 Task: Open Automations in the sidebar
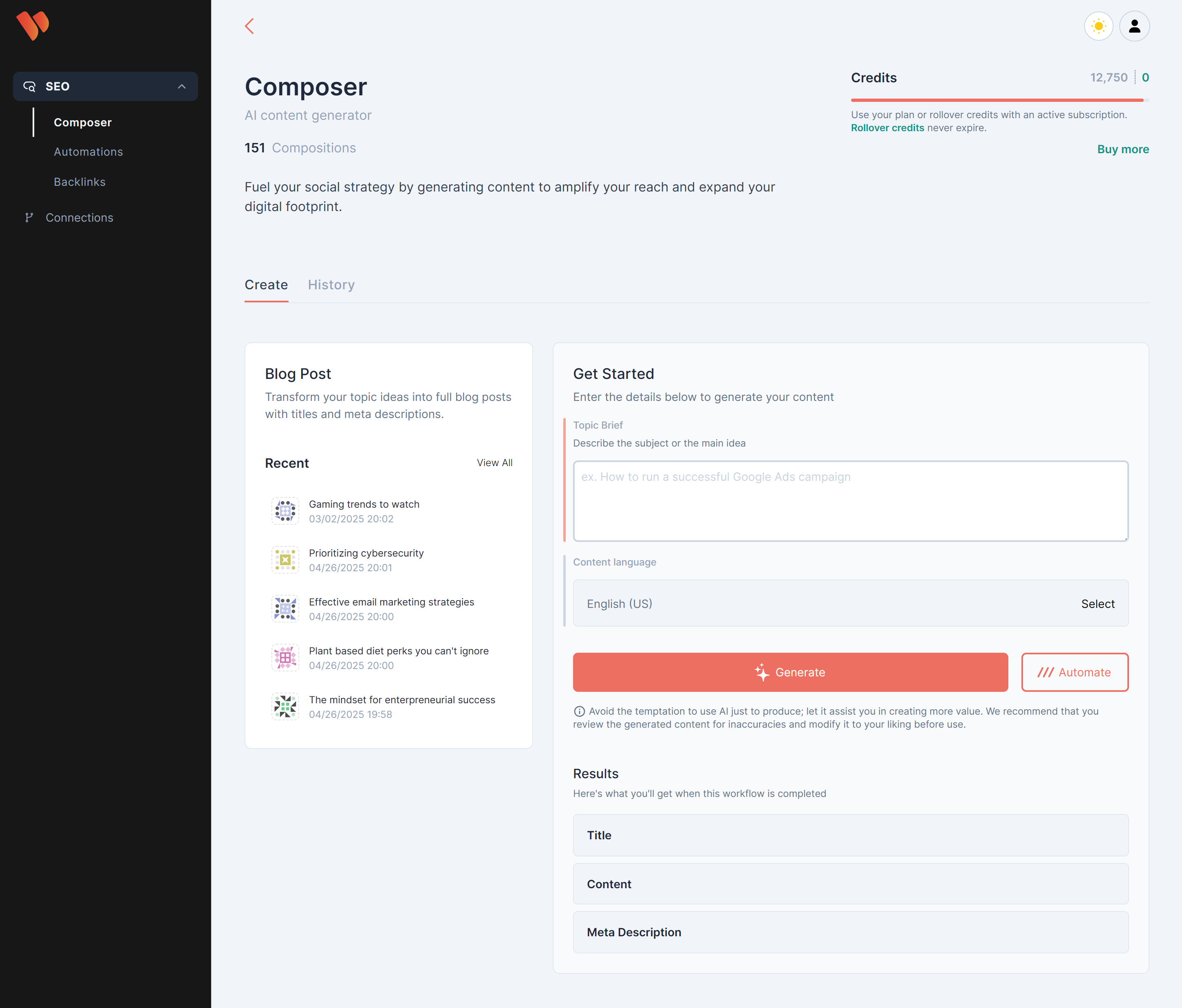pyautogui.click(x=88, y=152)
